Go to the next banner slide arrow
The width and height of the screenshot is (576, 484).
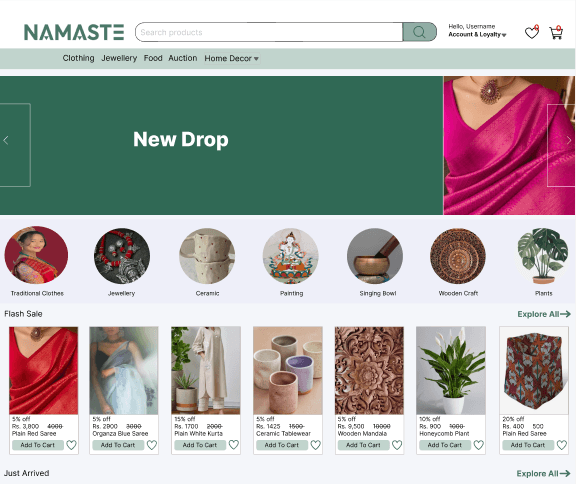pos(568,140)
